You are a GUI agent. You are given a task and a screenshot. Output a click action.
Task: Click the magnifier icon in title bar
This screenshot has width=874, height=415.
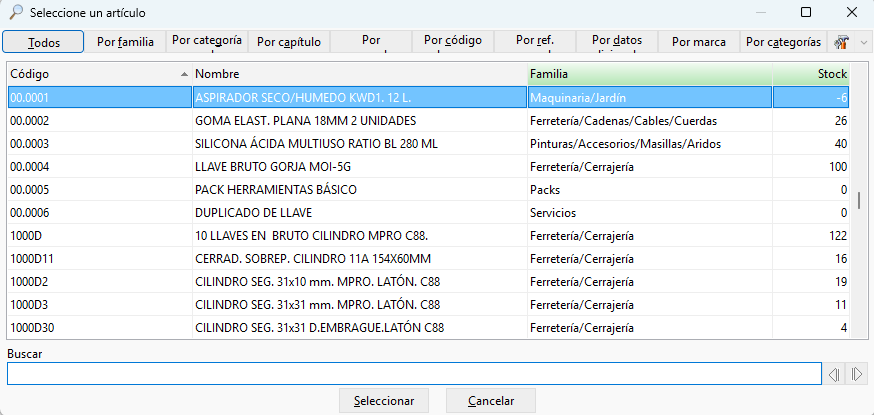(x=16, y=12)
